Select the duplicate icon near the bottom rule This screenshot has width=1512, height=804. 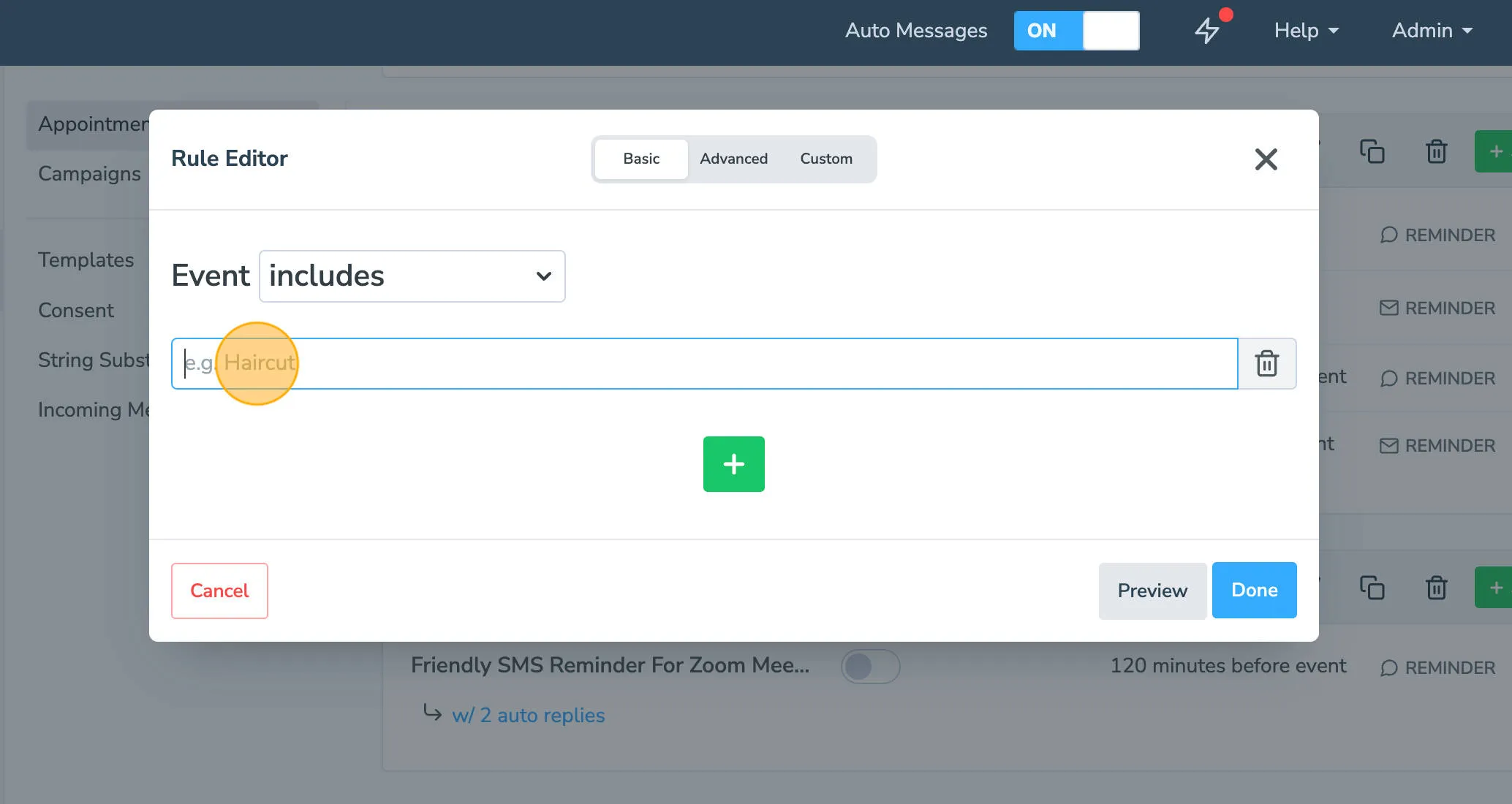[1372, 588]
